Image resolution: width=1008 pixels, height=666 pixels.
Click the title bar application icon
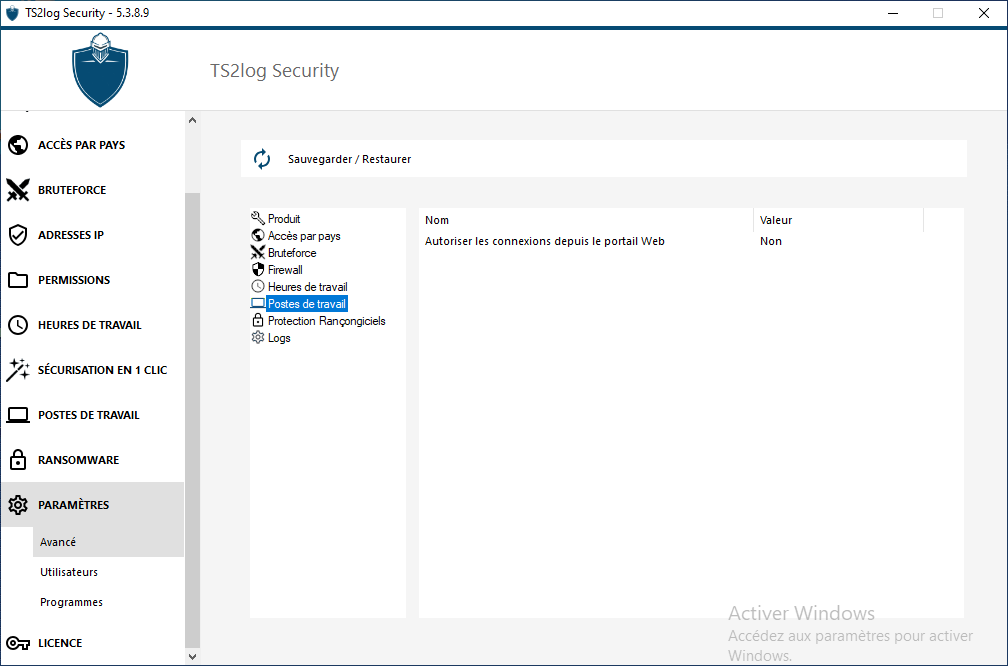tap(12, 13)
